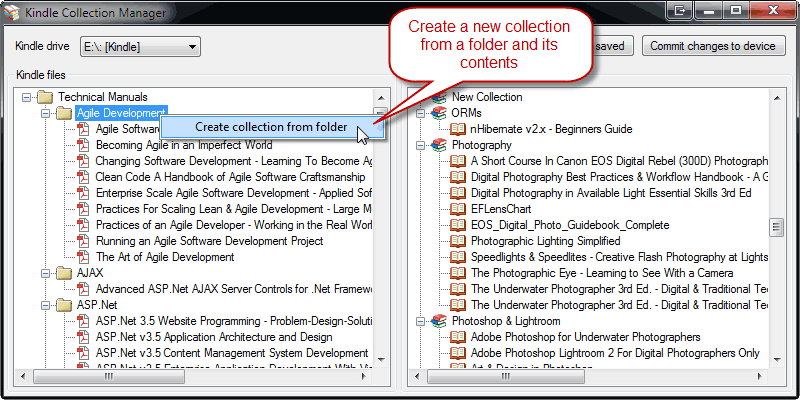The height and width of the screenshot is (400, 800).
Task: Click the Photoshop & Lightroom collection books icon
Action: [439, 321]
